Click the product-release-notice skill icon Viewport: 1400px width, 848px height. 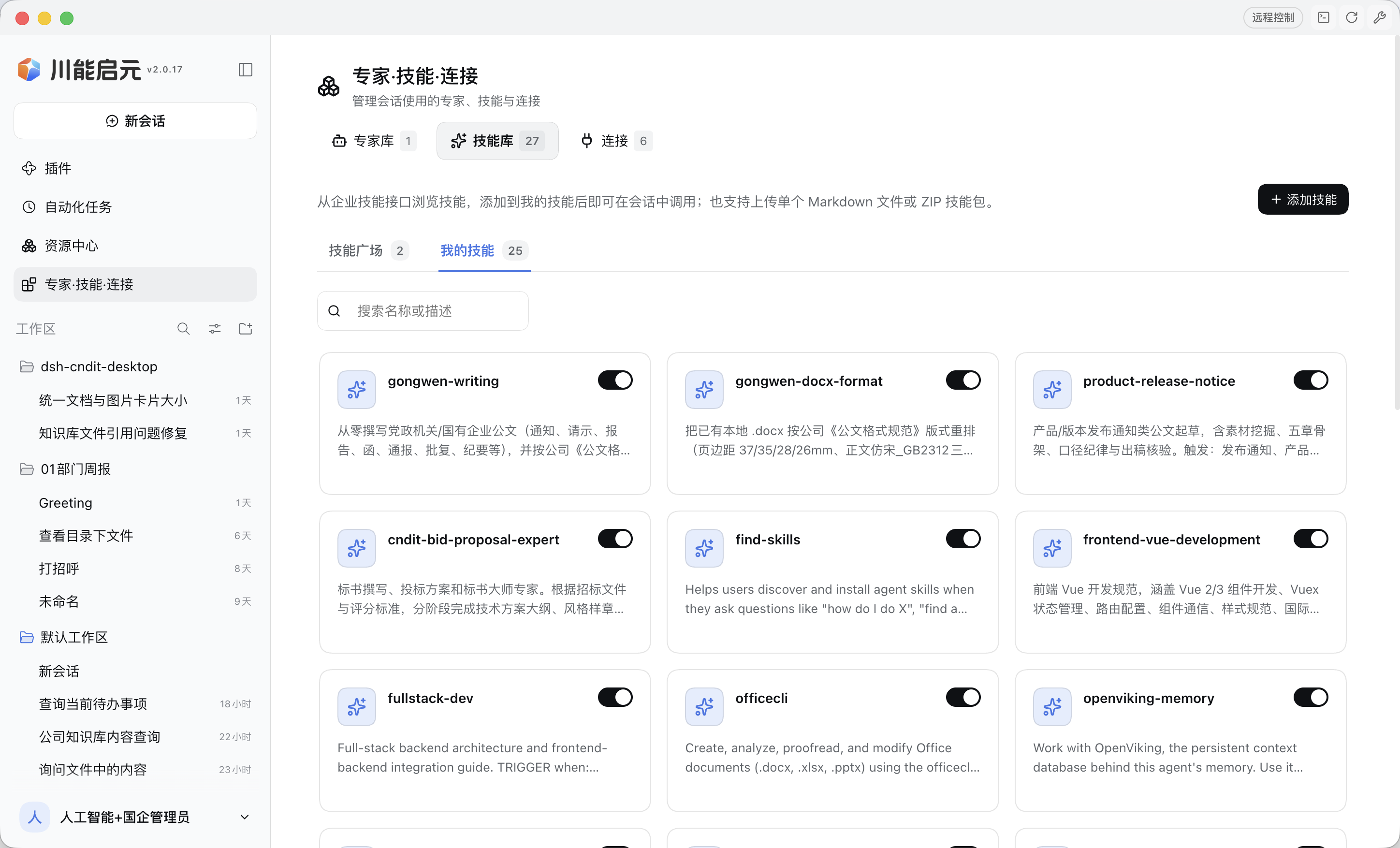coord(1052,389)
